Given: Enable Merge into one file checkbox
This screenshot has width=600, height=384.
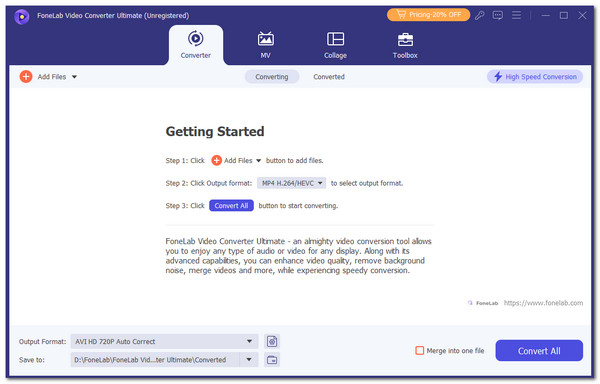Looking at the screenshot, I should 419,351.
